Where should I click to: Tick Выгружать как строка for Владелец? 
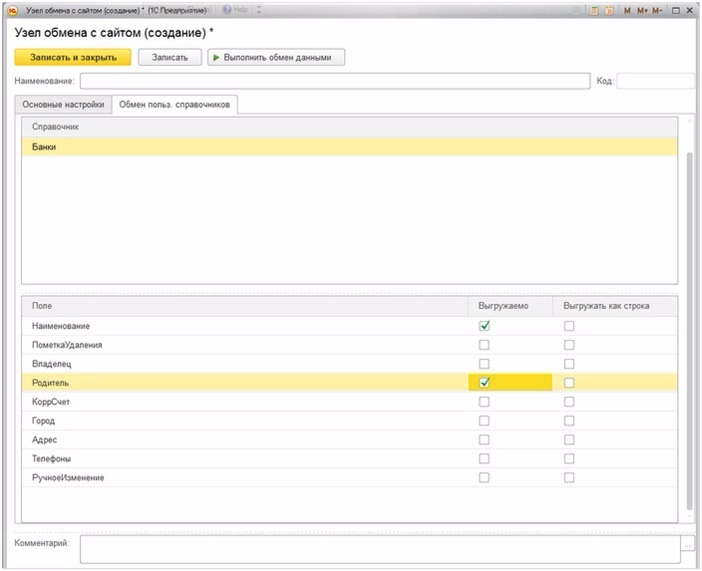coord(569,364)
